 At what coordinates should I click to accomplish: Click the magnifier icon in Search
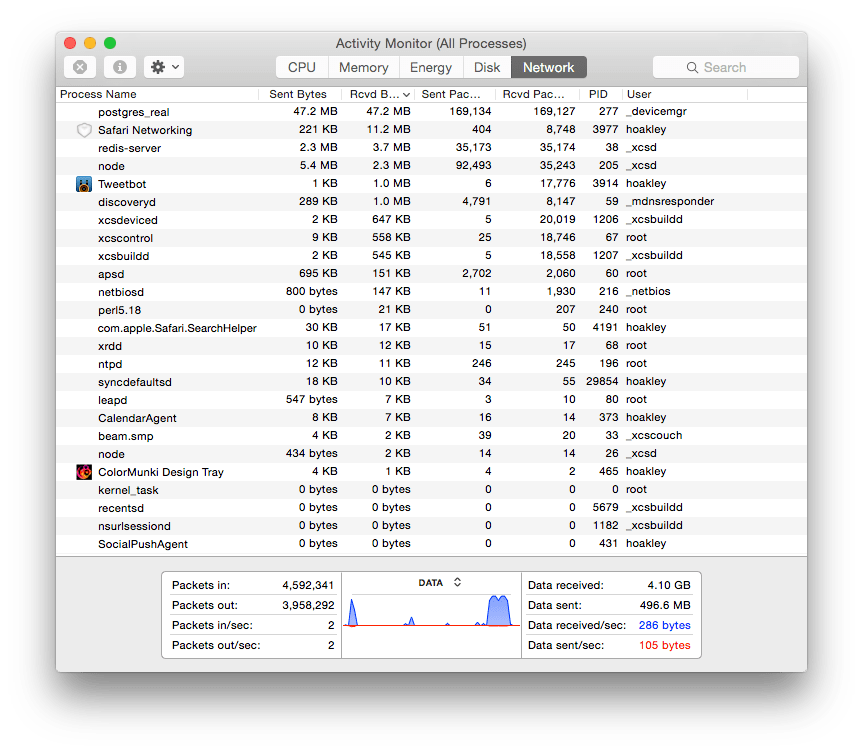[692, 67]
